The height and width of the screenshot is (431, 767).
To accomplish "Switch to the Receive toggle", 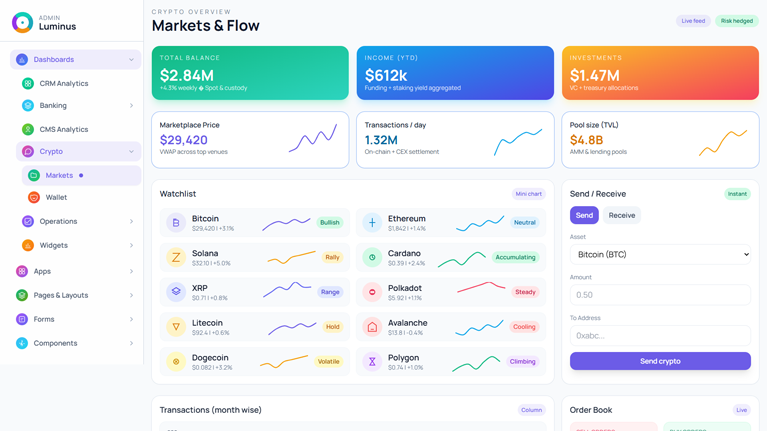I will click(x=621, y=215).
